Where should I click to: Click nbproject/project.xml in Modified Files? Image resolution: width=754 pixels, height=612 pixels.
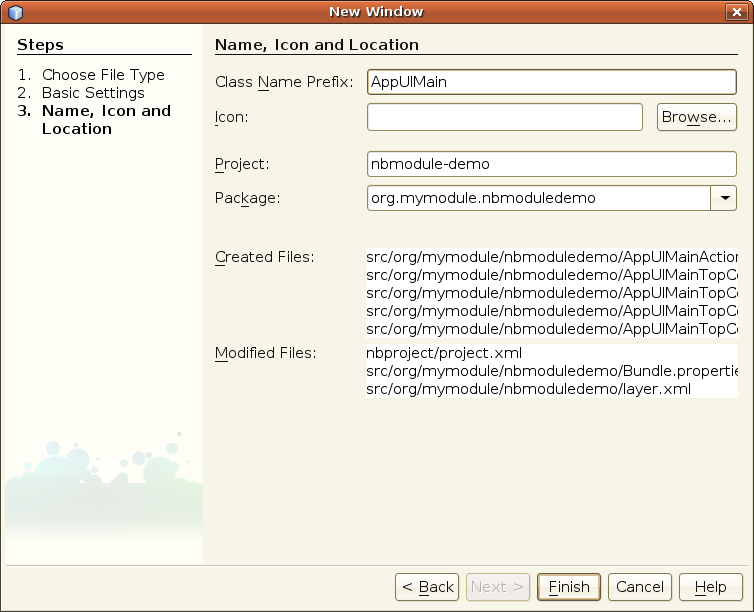click(444, 353)
